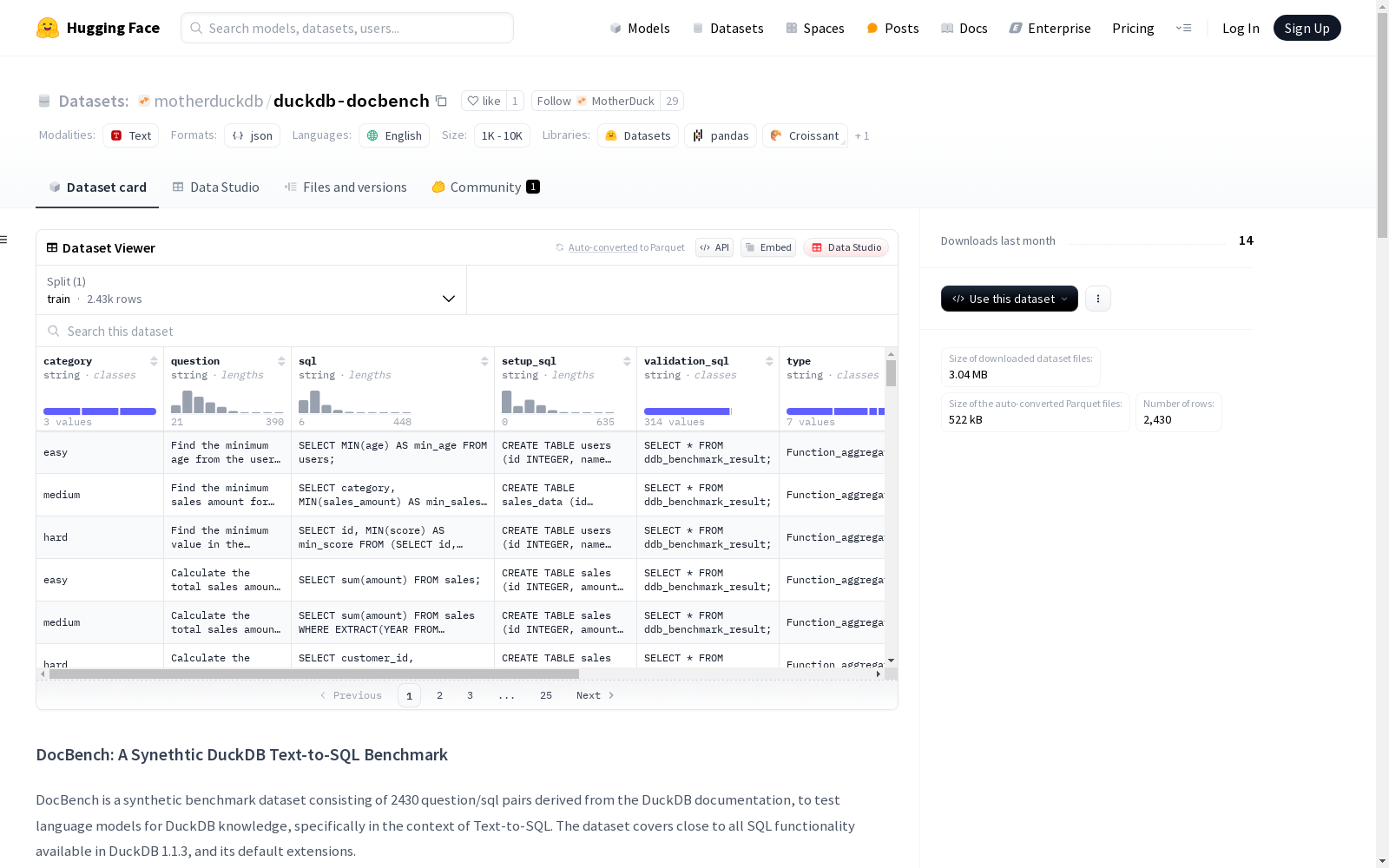This screenshot has height=868, width=1389.
Task: Click the follower count 29
Action: tap(672, 101)
